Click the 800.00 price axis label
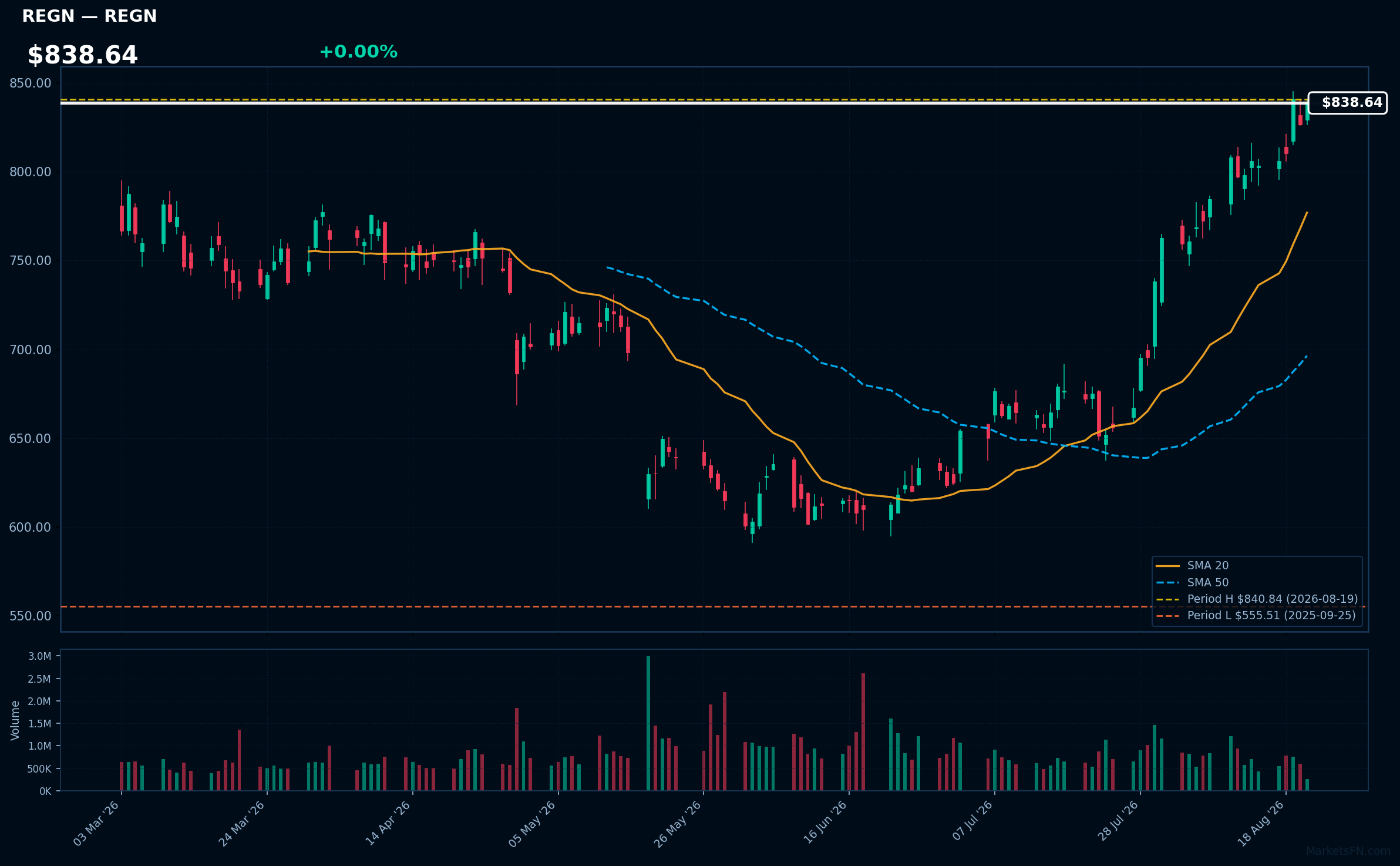The height and width of the screenshot is (866, 1400). coord(31,172)
